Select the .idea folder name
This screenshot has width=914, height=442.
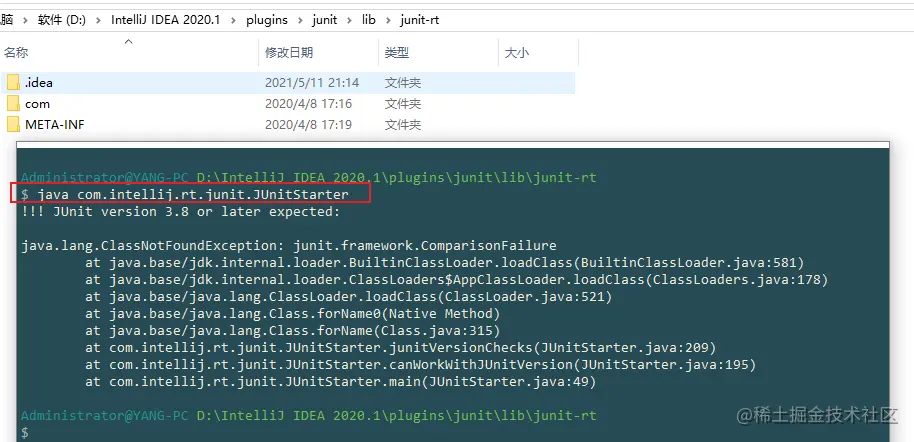click(x=39, y=83)
